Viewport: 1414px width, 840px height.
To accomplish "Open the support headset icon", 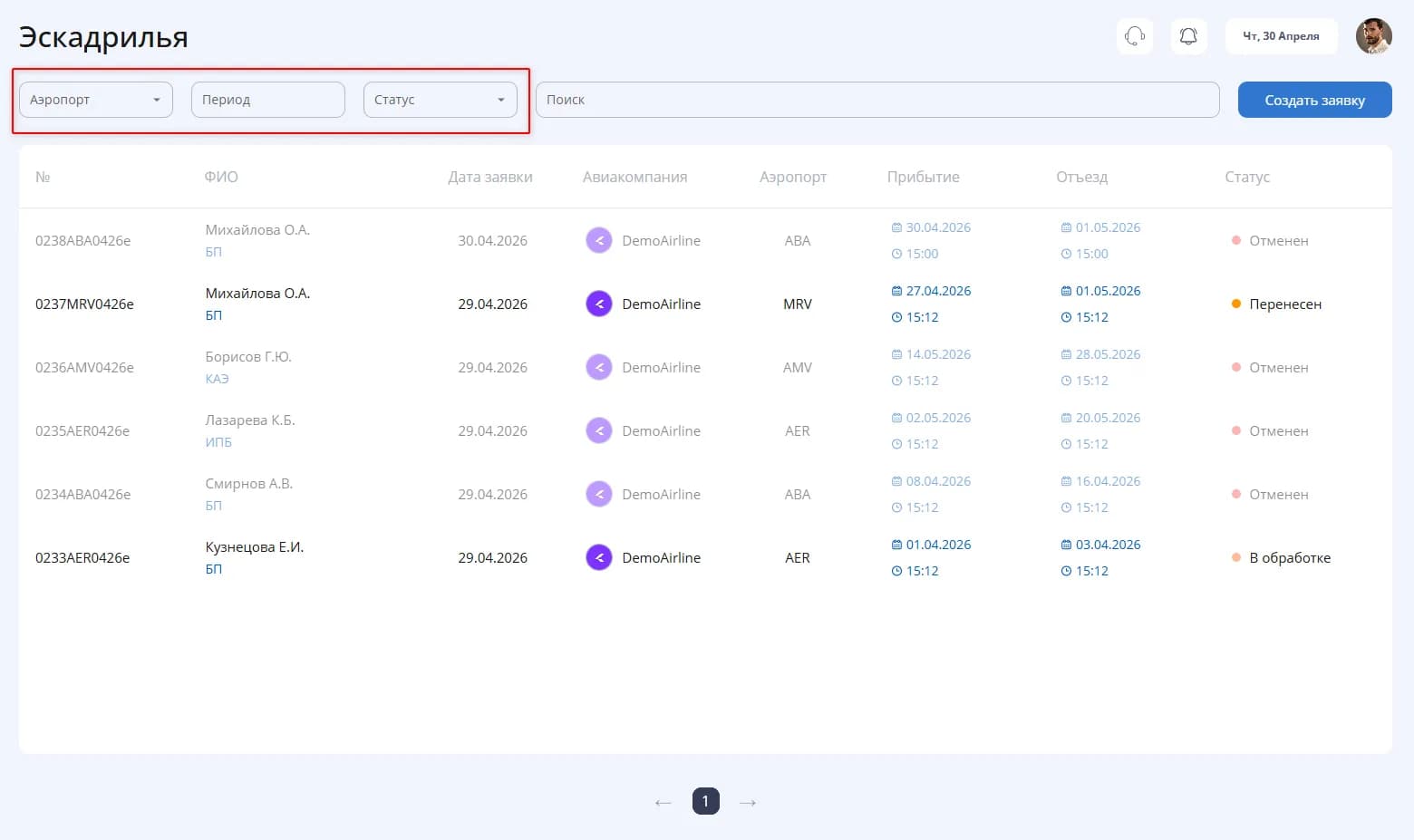I will 1134,36.
